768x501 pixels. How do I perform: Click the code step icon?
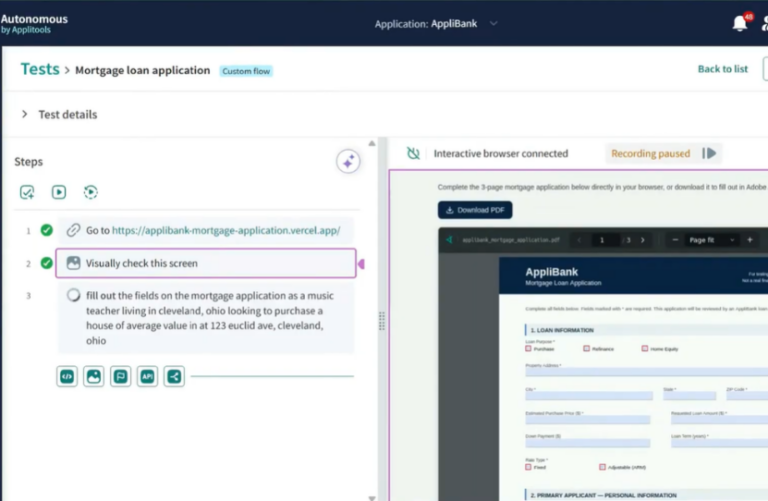pyautogui.click(x=67, y=376)
